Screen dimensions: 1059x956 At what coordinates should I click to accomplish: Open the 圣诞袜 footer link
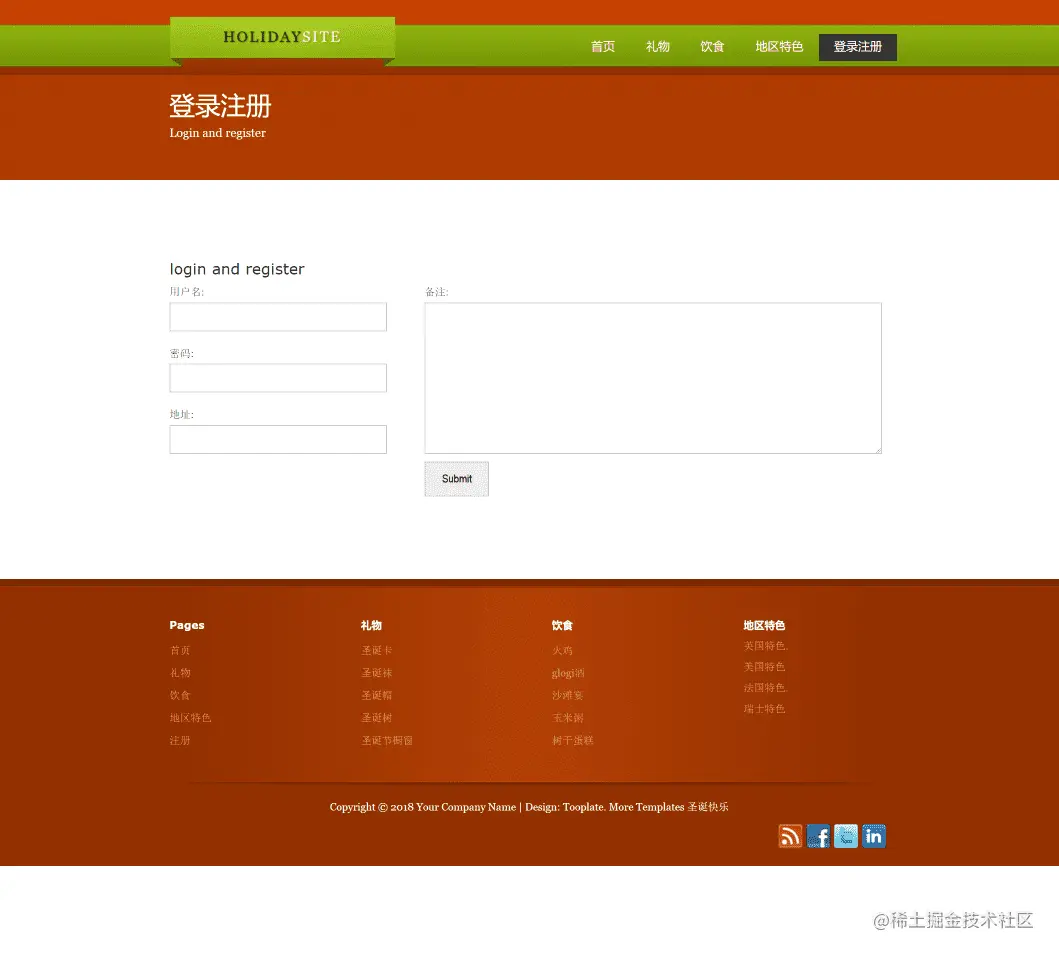click(376, 673)
